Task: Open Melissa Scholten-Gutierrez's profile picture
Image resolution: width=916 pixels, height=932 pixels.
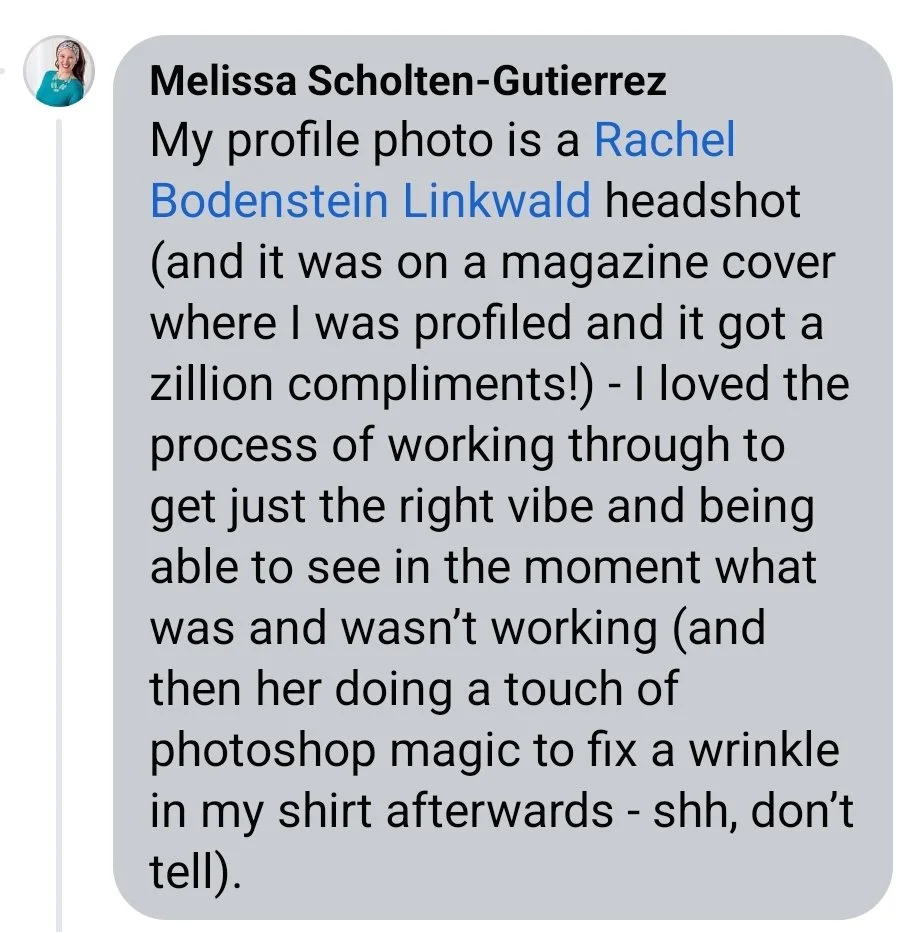Action: pos(59,71)
